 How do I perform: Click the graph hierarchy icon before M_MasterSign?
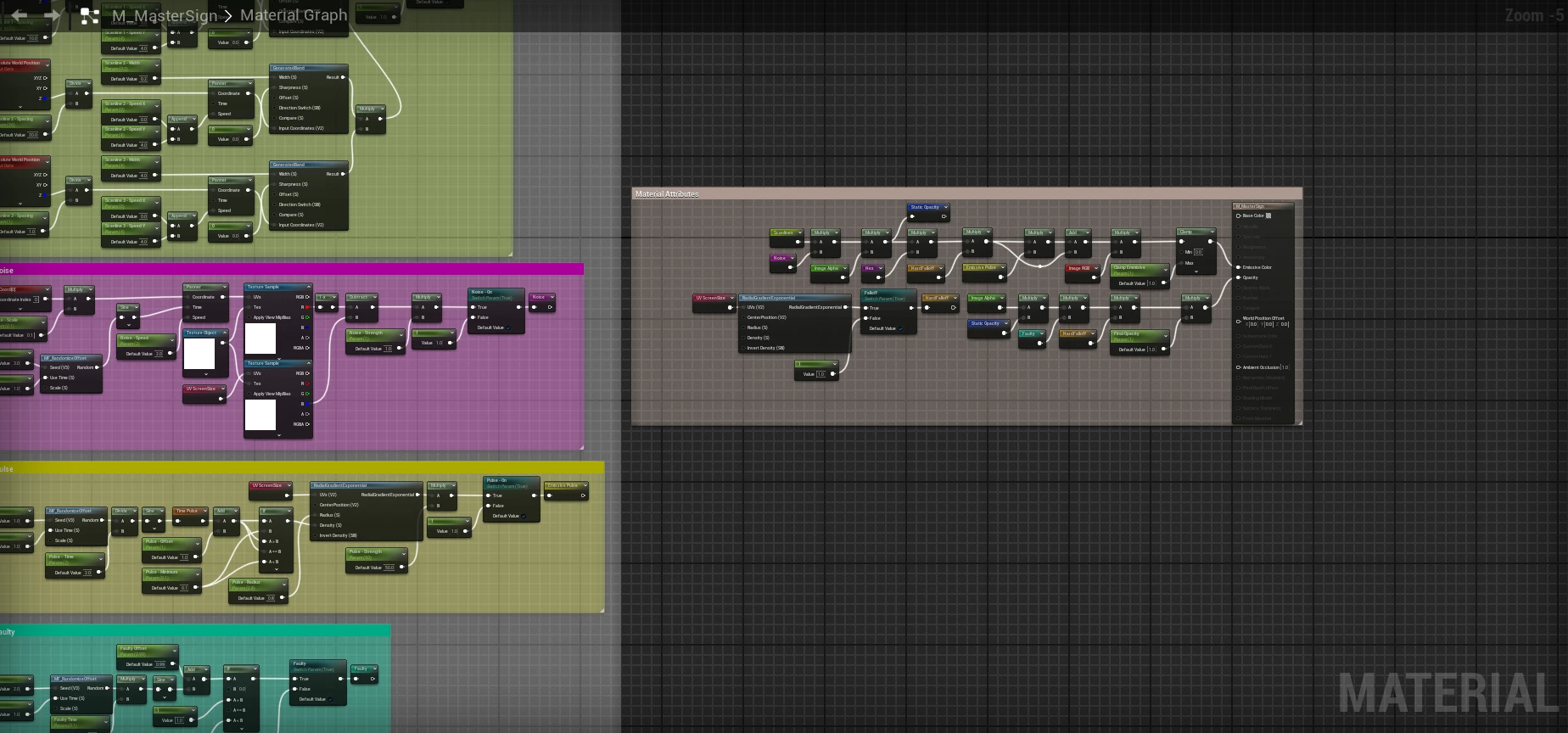pyautogui.click(x=88, y=15)
